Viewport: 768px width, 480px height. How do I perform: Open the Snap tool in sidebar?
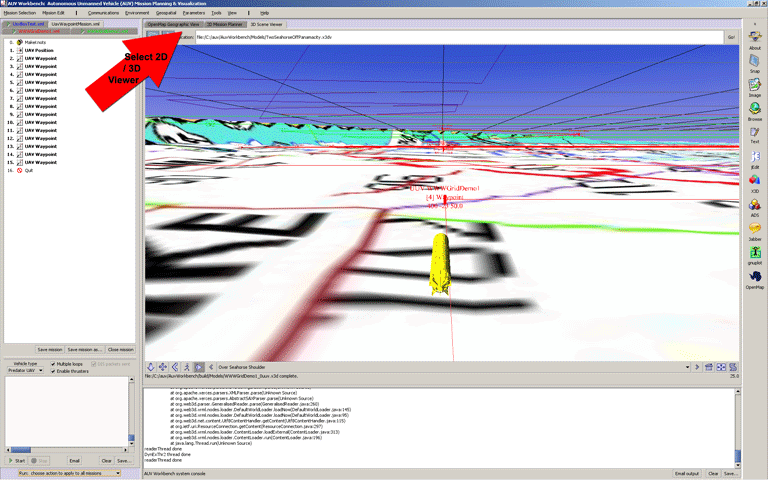(755, 63)
